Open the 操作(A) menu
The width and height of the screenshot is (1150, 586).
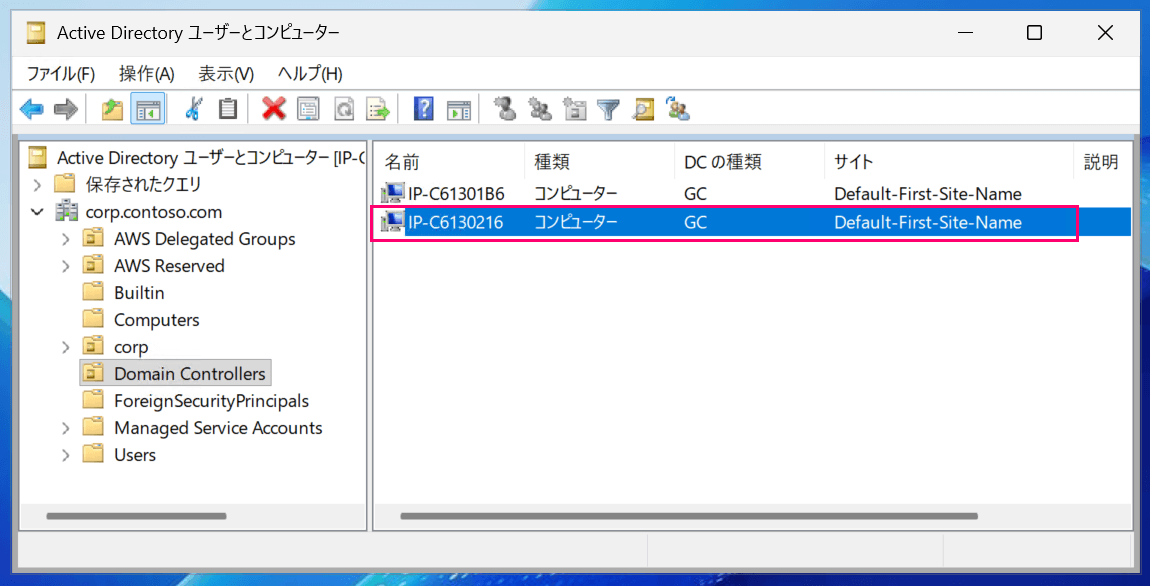(x=147, y=73)
